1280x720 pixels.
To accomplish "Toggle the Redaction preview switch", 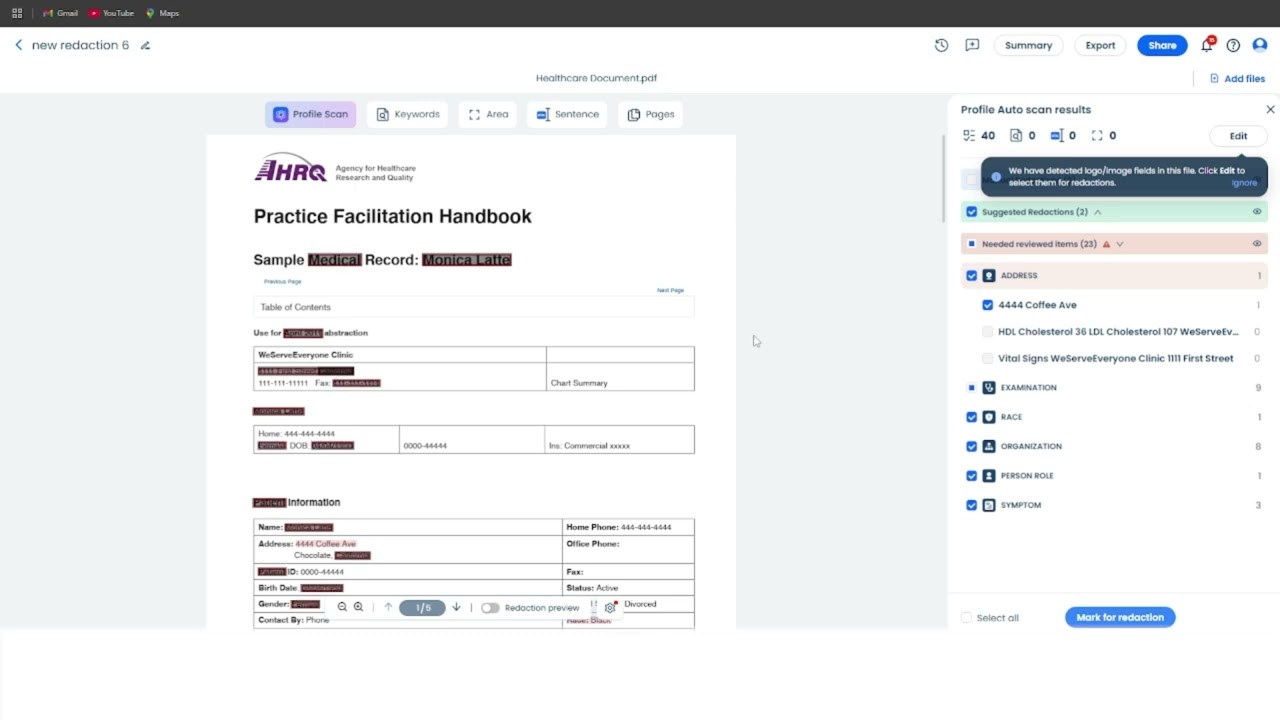I will pos(490,608).
